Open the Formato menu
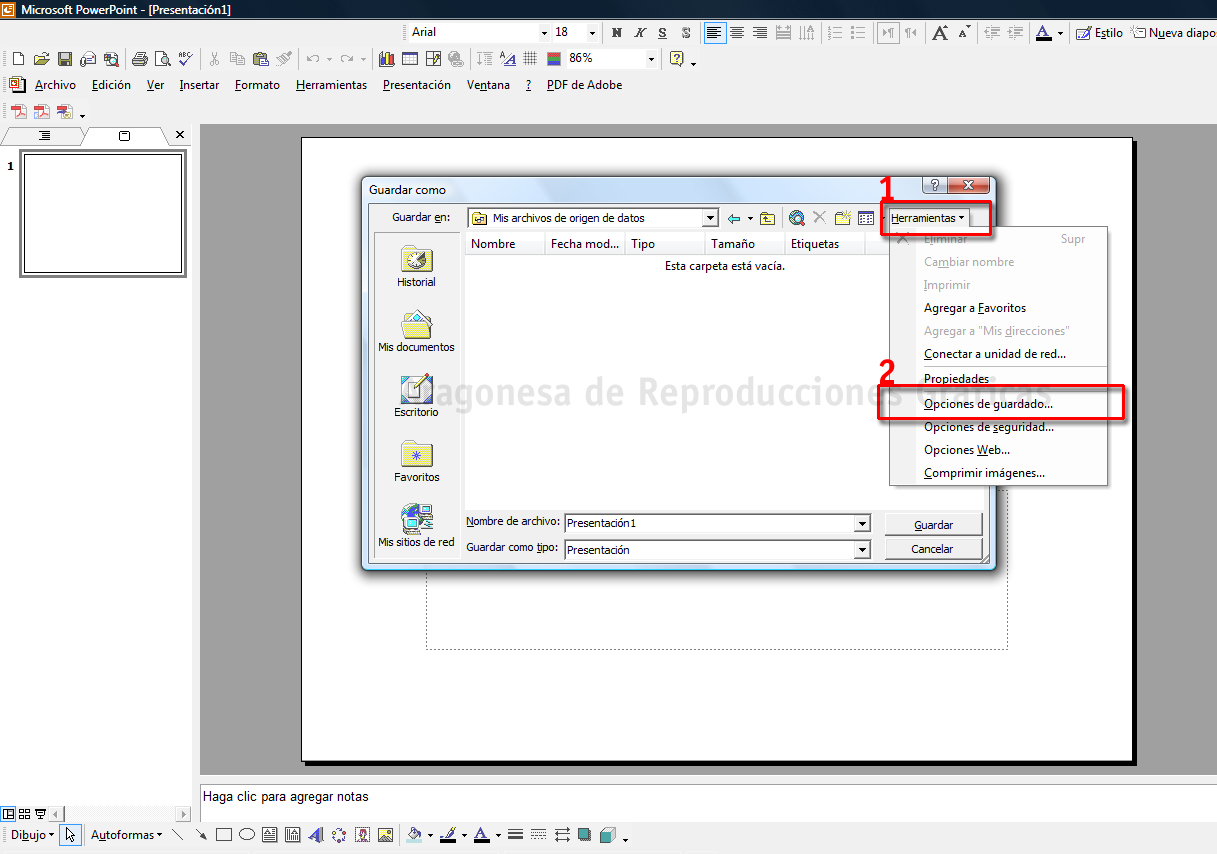 [x=257, y=85]
